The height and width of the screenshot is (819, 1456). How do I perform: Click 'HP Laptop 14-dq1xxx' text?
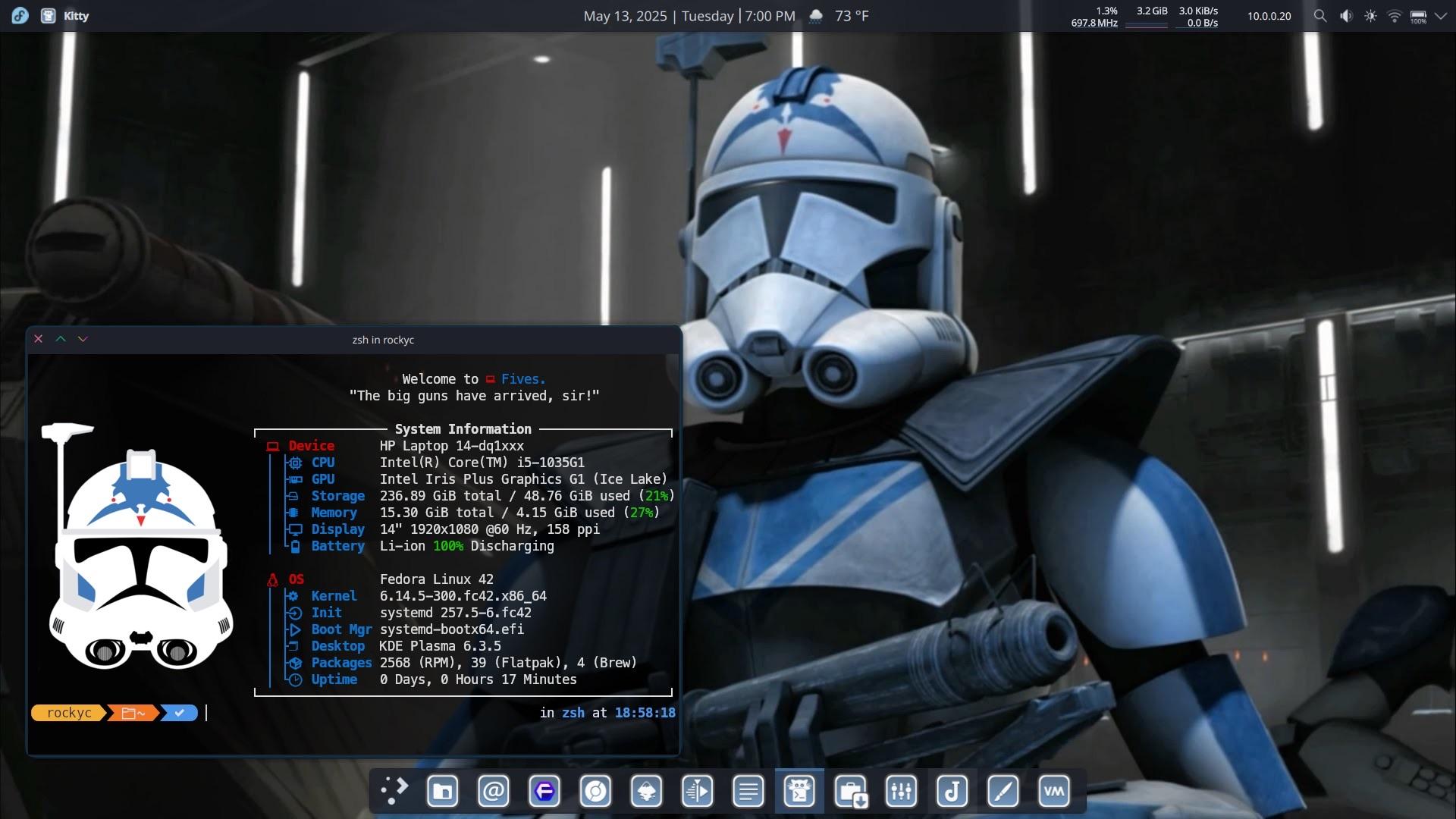tap(452, 446)
